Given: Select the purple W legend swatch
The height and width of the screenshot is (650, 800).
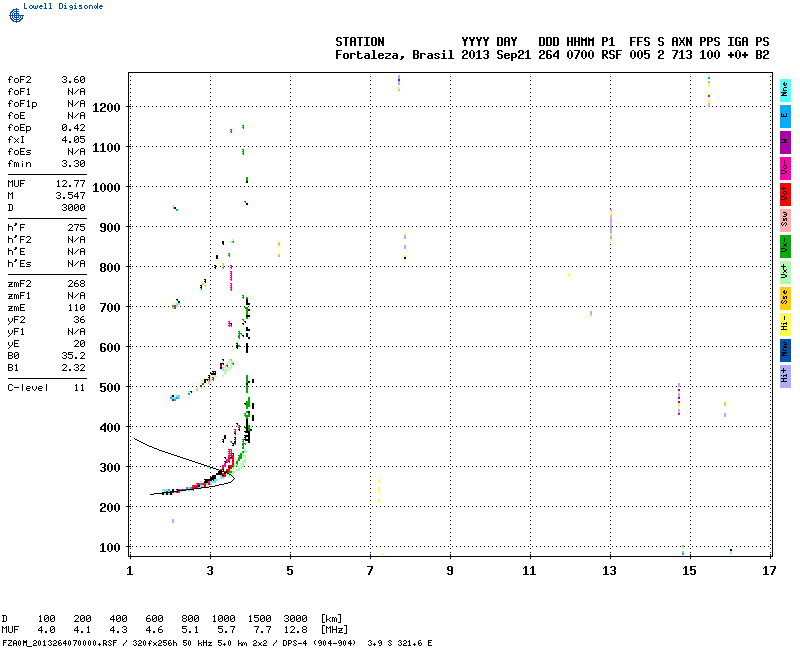Looking at the screenshot, I should point(785,142).
